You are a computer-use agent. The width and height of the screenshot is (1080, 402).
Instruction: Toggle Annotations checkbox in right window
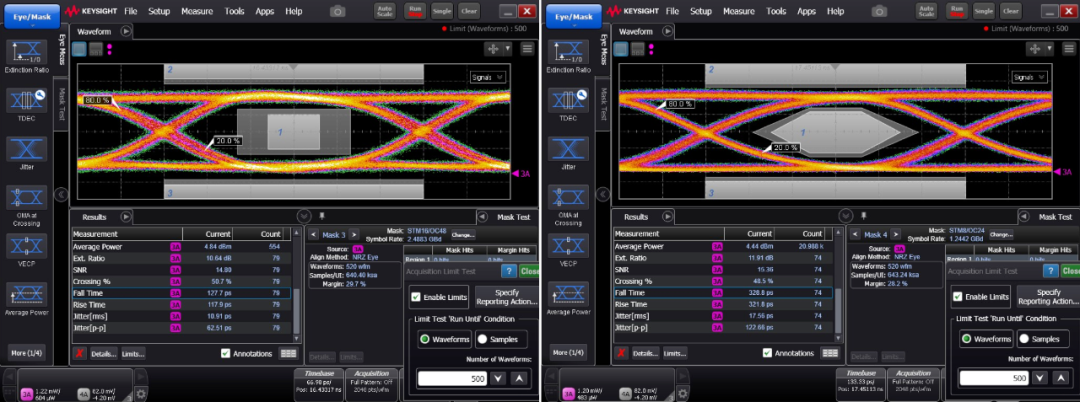coord(767,353)
